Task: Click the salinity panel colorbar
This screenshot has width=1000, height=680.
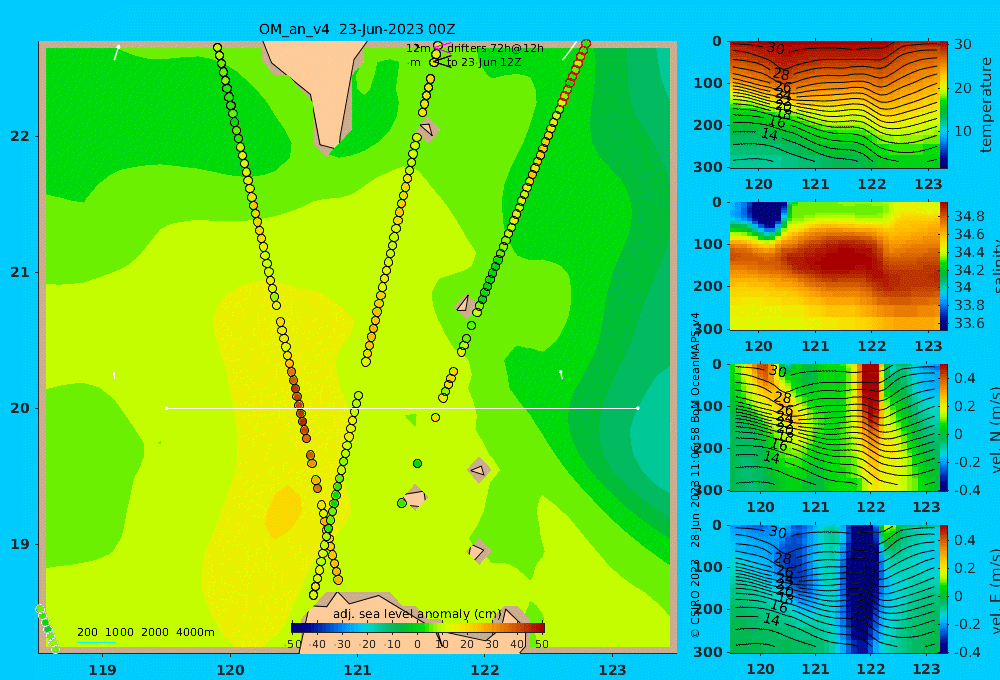Action: pyautogui.click(x=943, y=266)
